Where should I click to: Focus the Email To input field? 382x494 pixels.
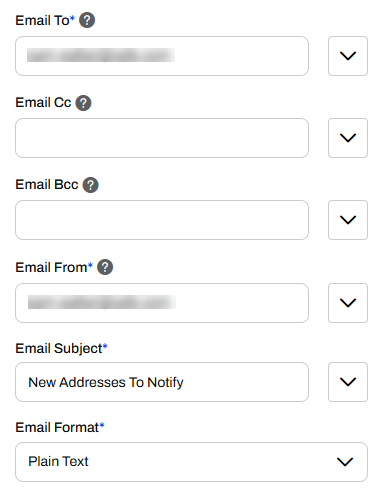tap(162, 56)
